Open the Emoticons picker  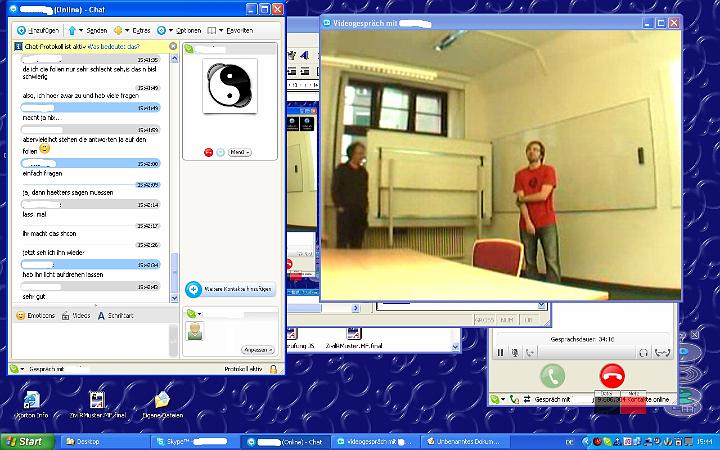pos(35,315)
